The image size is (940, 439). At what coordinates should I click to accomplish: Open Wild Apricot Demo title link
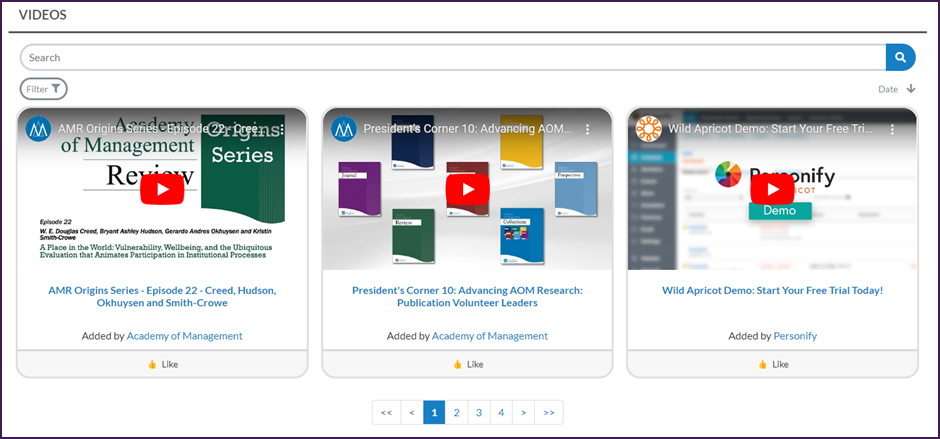tap(773, 290)
